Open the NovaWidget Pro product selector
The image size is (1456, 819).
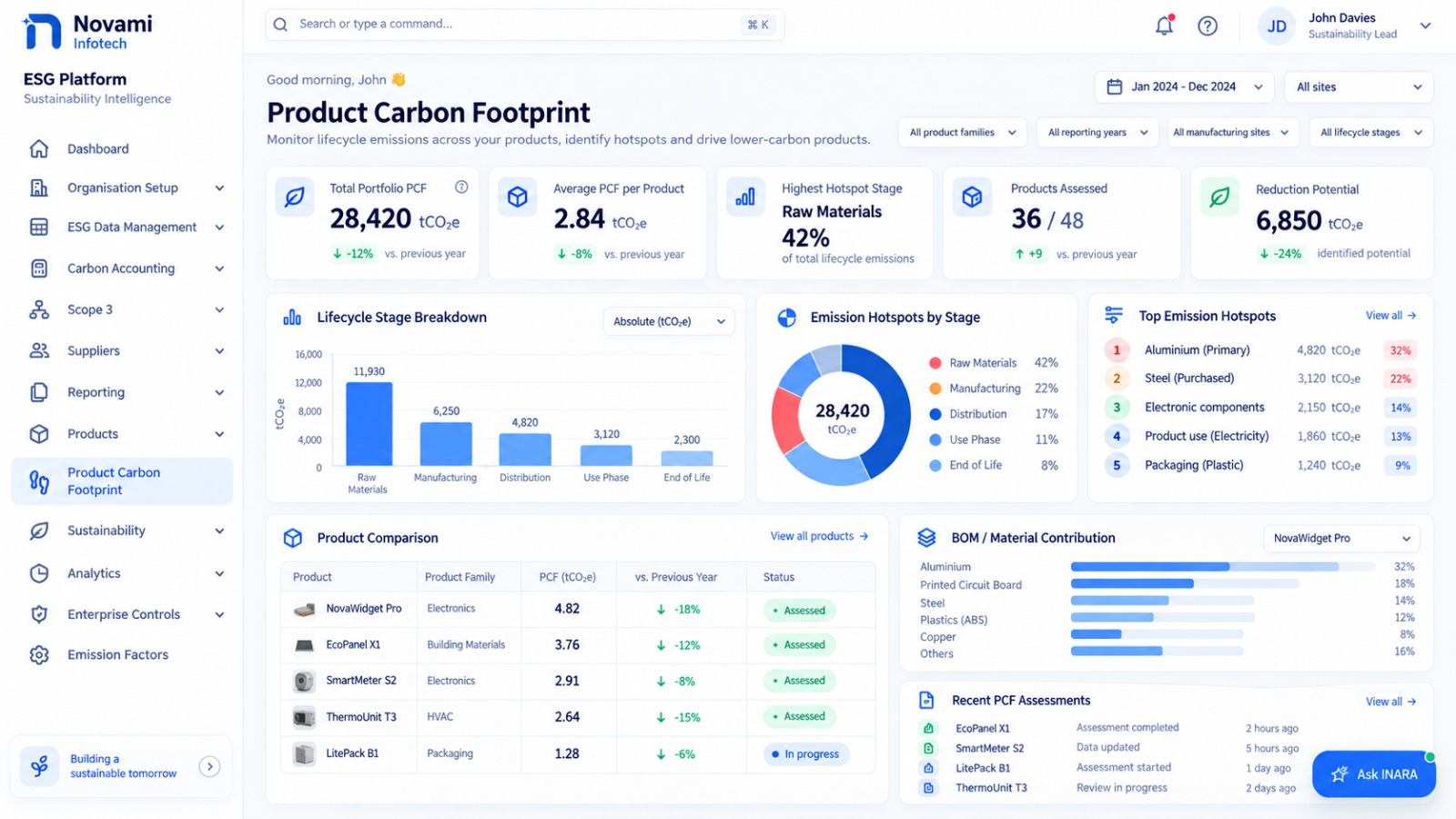1341,538
